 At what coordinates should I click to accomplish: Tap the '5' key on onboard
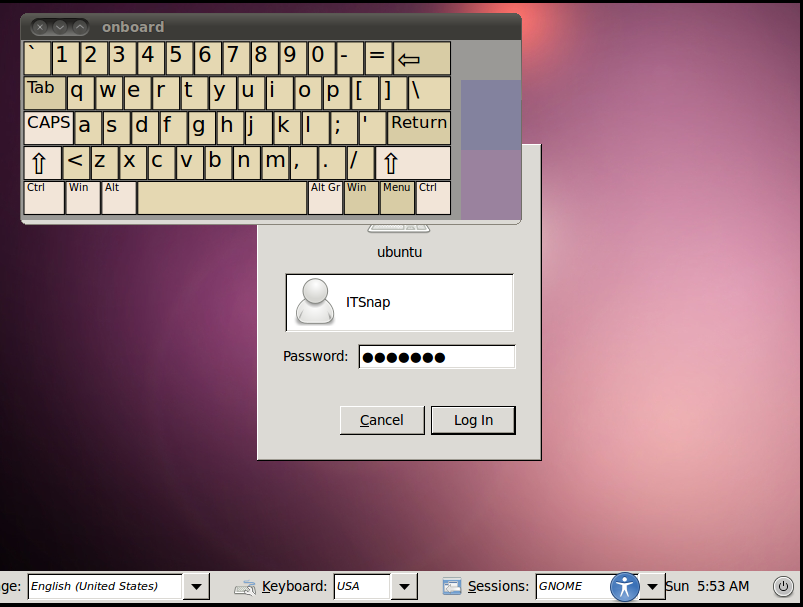[x=179, y=58]
